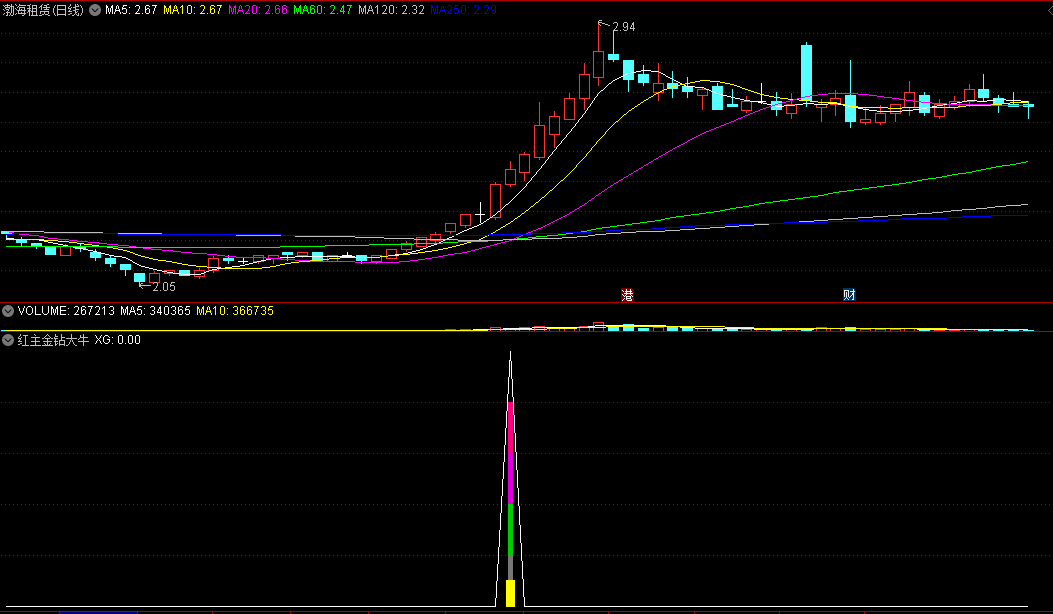1053x614 pixels.
Task: Click the tall cyan candlestick right of the peak
Action: point(806,73)
